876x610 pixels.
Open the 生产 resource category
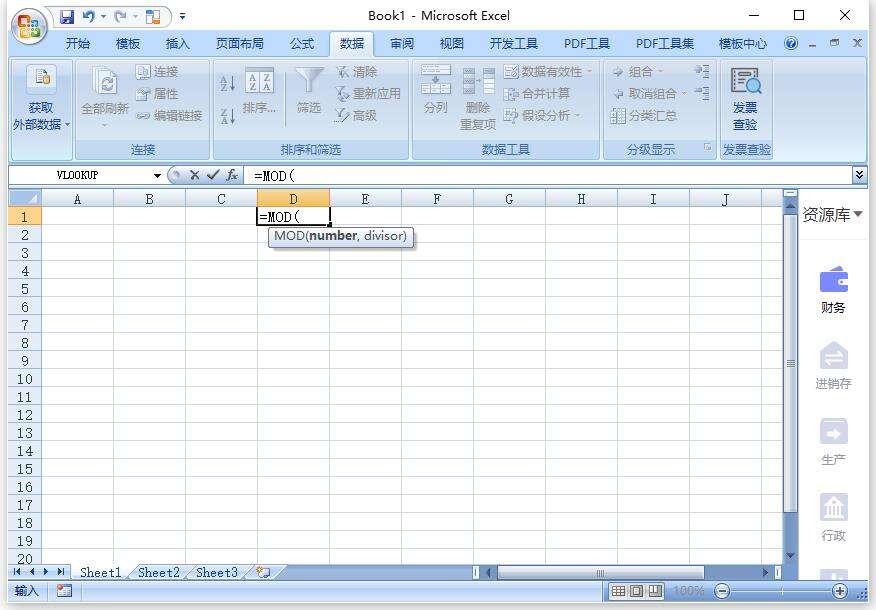coord(833,442)
